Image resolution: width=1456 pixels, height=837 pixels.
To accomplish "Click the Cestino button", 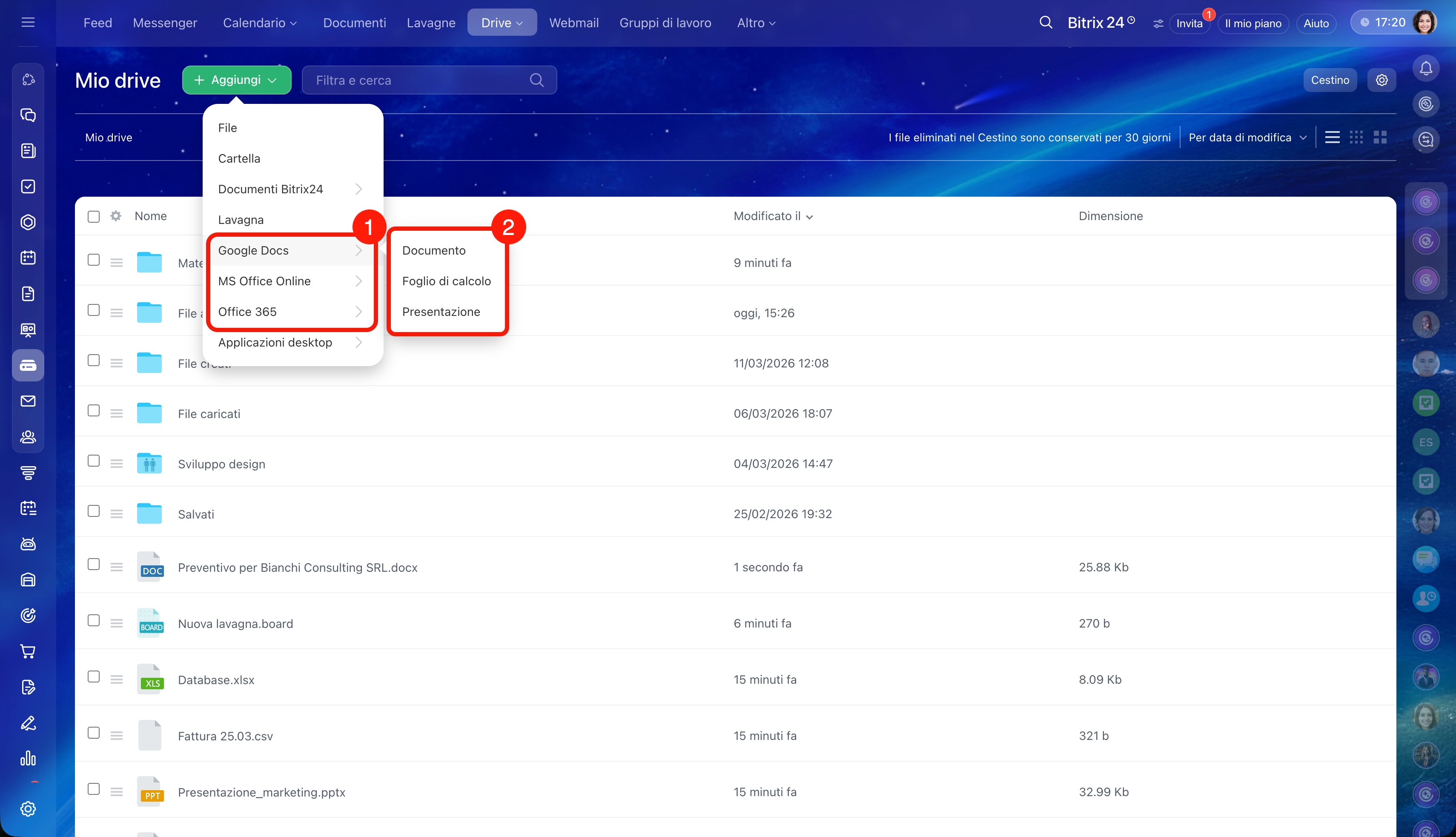I will click(x=1330, y=80).
